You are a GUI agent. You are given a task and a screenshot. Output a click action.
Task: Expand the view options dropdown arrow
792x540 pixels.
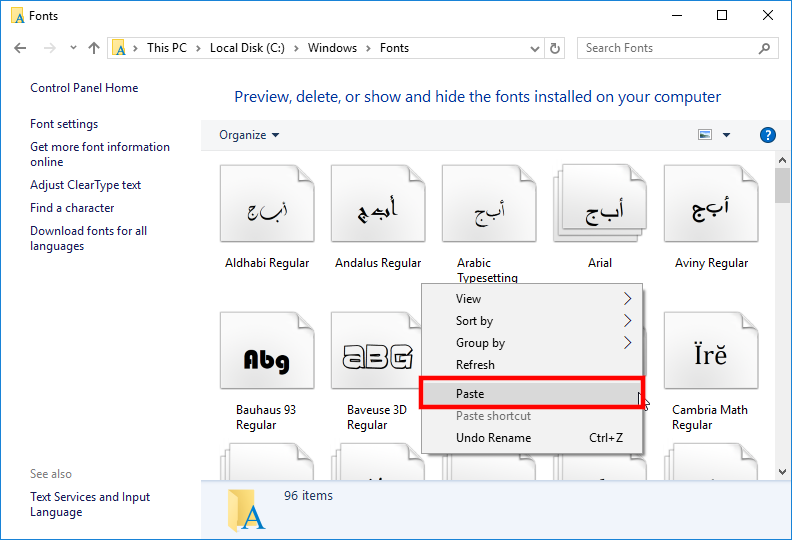point(726,135)
